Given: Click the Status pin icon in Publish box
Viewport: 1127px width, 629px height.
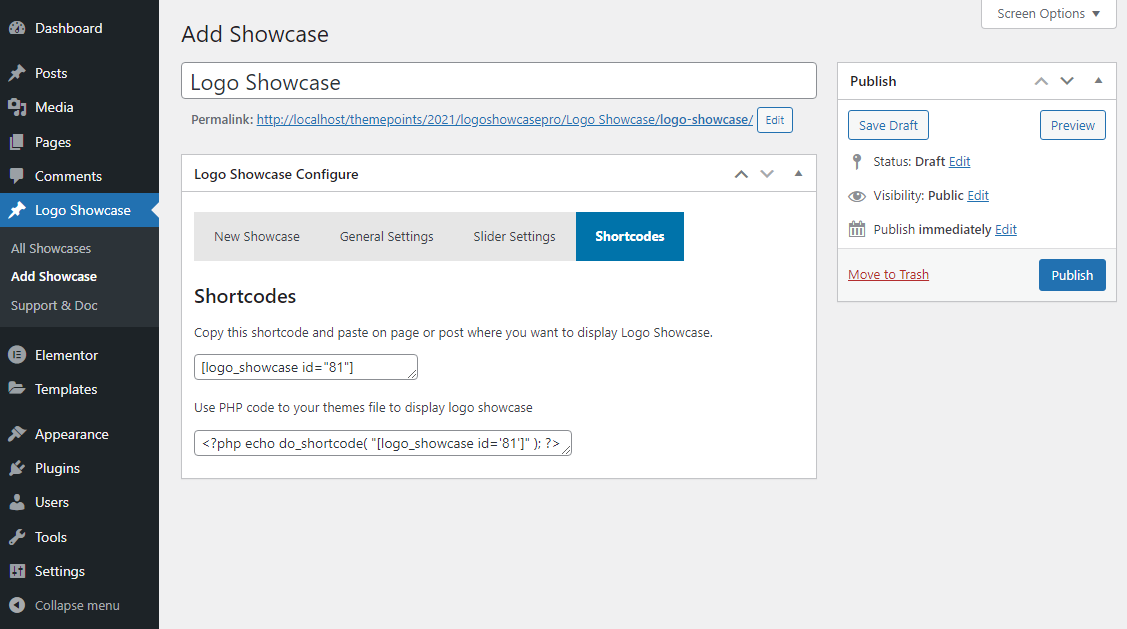Looking at the screenshot, I should click(857, 162).
